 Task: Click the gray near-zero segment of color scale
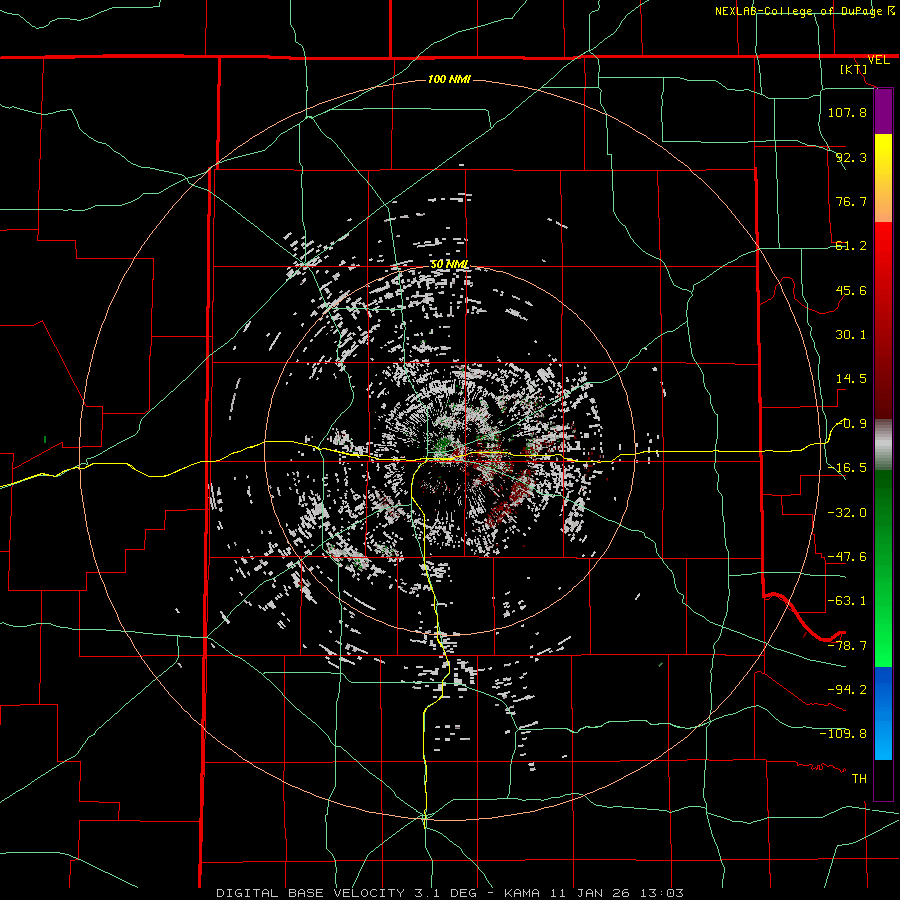[x=883, y=445]
